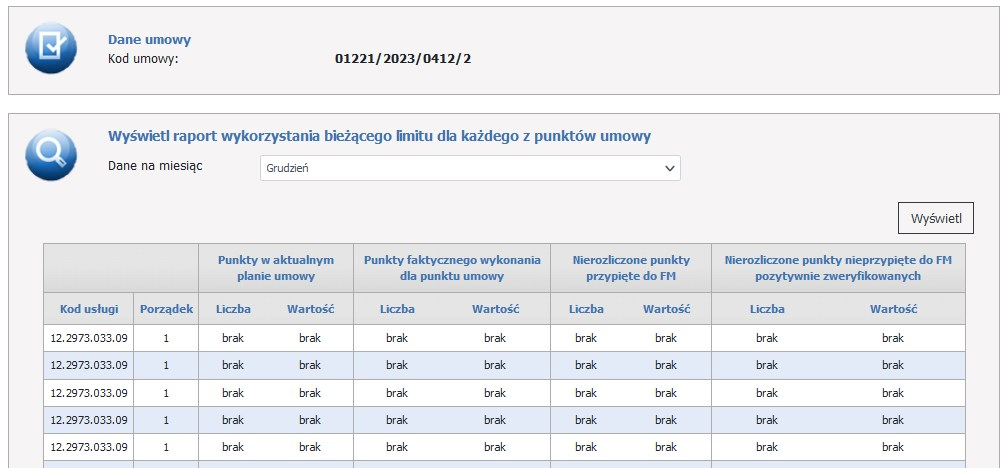Click the 'Dane umowy' section heading
The width and height of the screenshot is (1007, 468).
pos(149,40)
